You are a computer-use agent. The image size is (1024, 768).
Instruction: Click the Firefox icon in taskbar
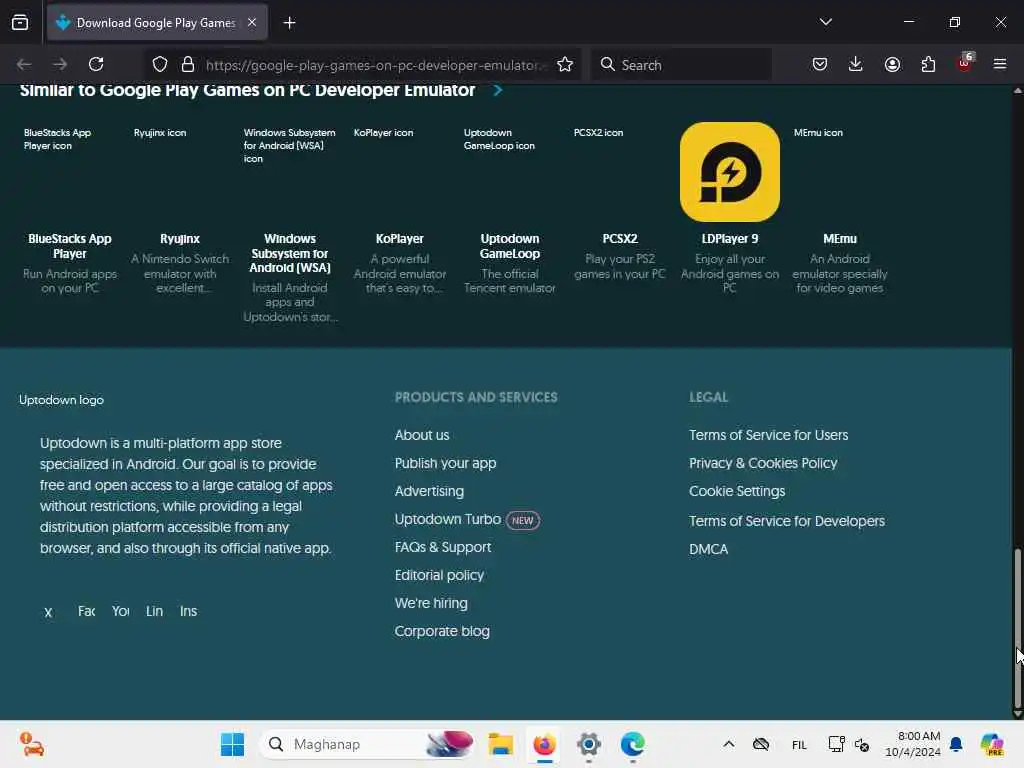tap(545, 744)
